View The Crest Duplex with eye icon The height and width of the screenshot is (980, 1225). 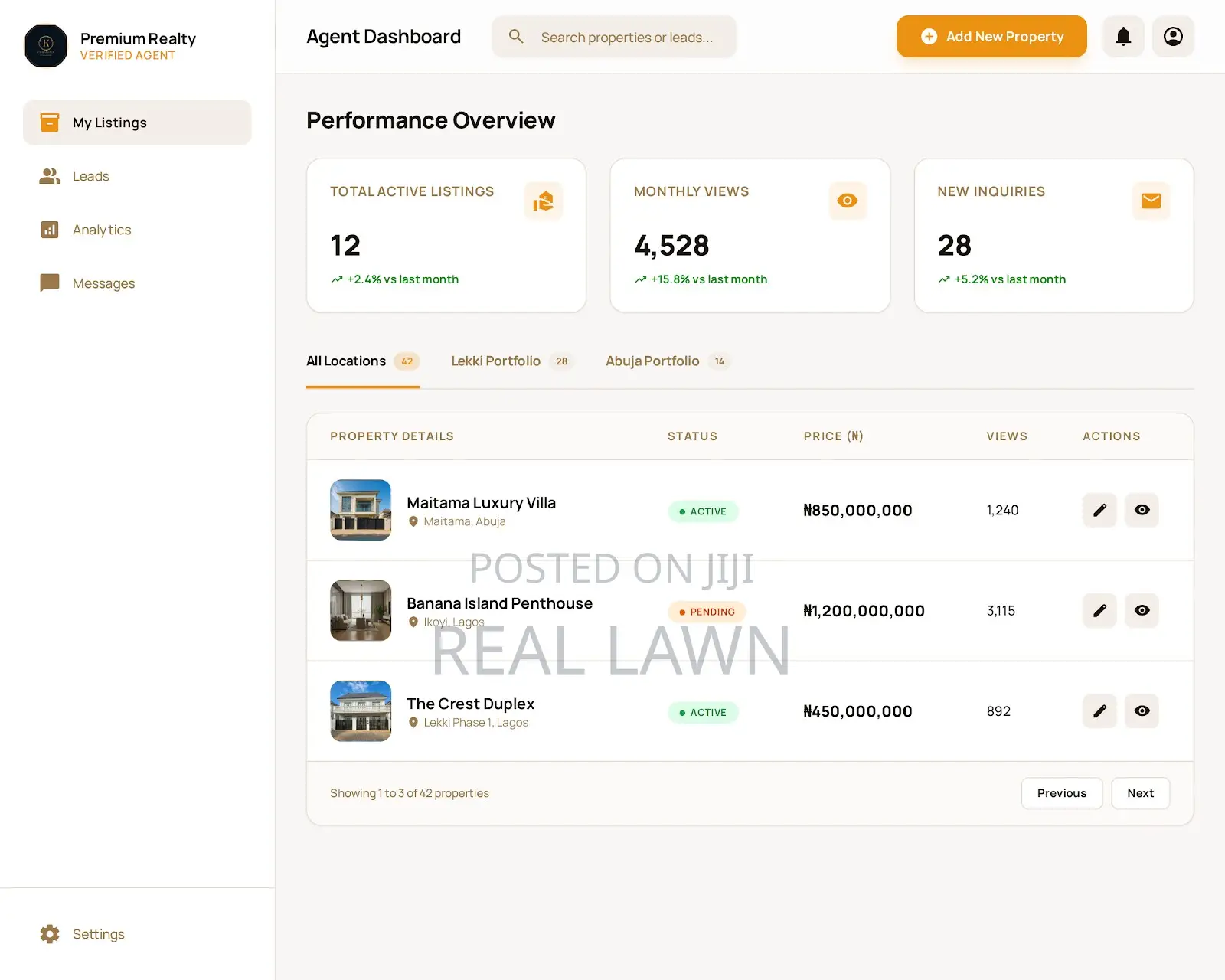point(1142,711)
